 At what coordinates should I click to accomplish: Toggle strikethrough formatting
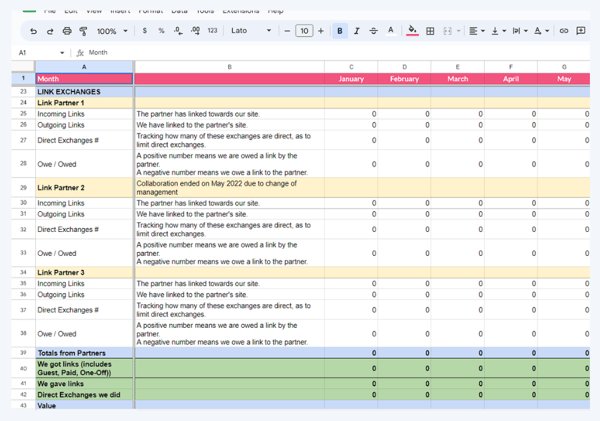pos(373,31)
